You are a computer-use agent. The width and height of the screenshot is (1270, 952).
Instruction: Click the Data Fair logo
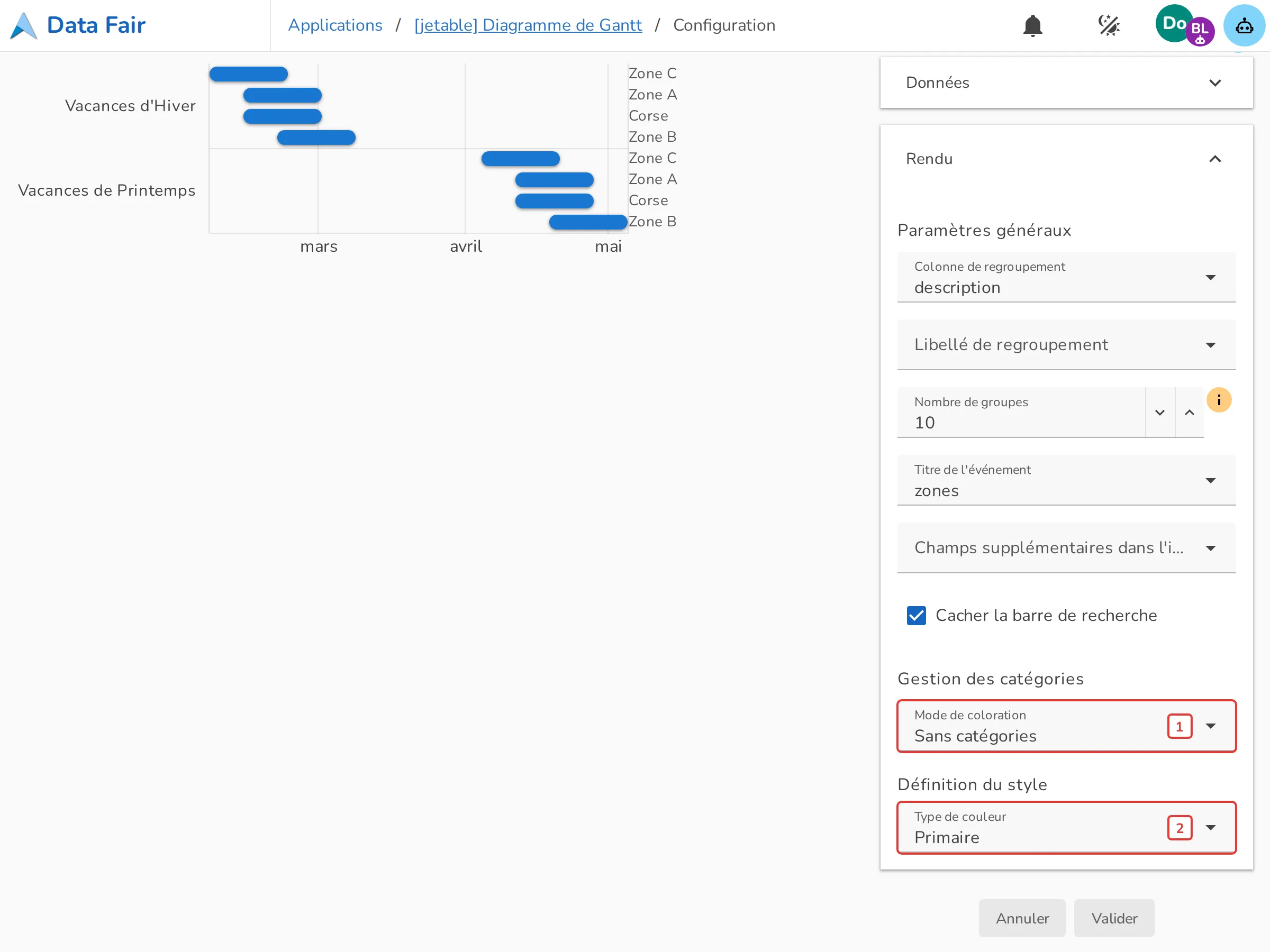coord(78,25)
